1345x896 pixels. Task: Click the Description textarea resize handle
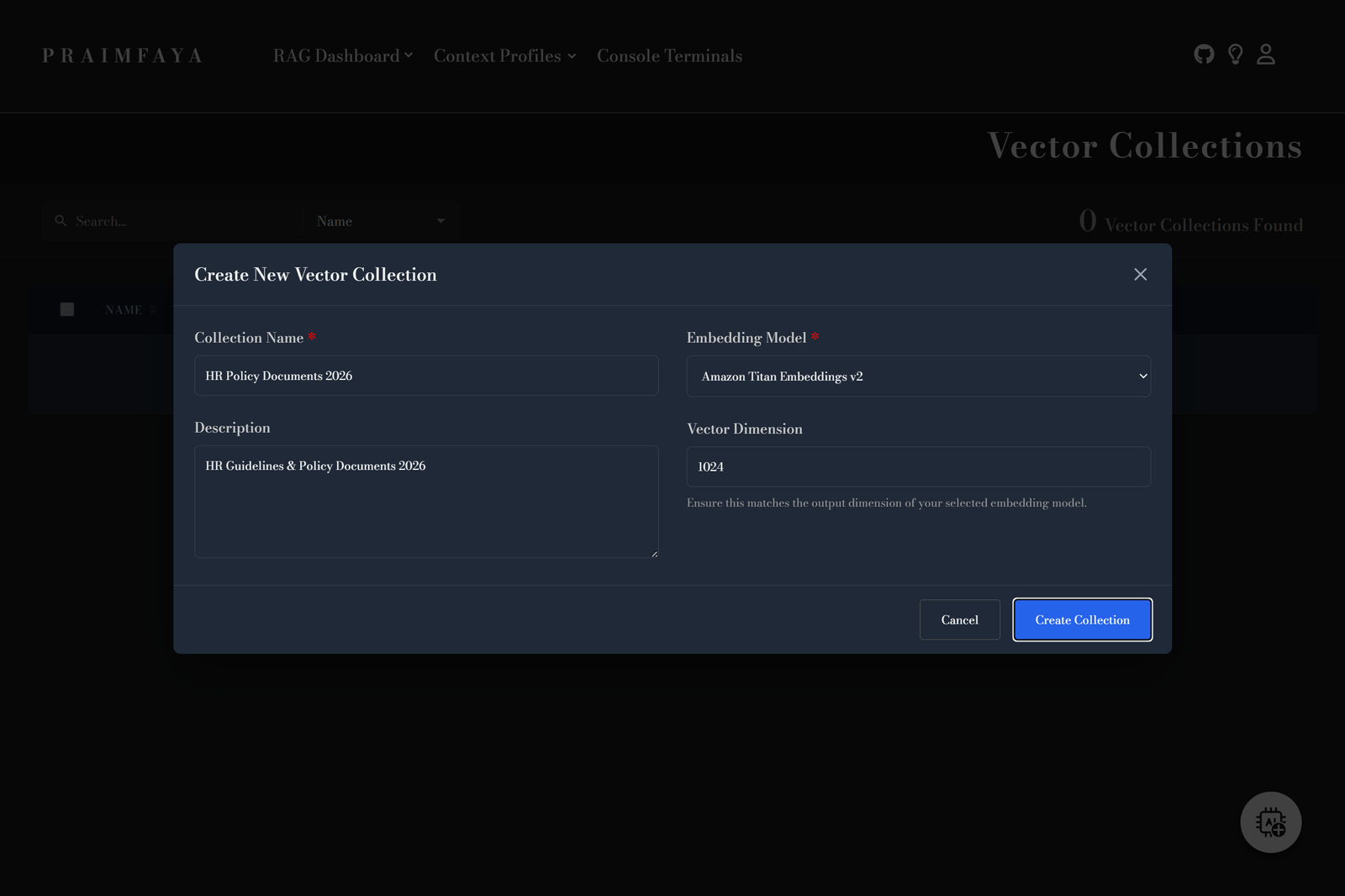click(x=654, y=554)
